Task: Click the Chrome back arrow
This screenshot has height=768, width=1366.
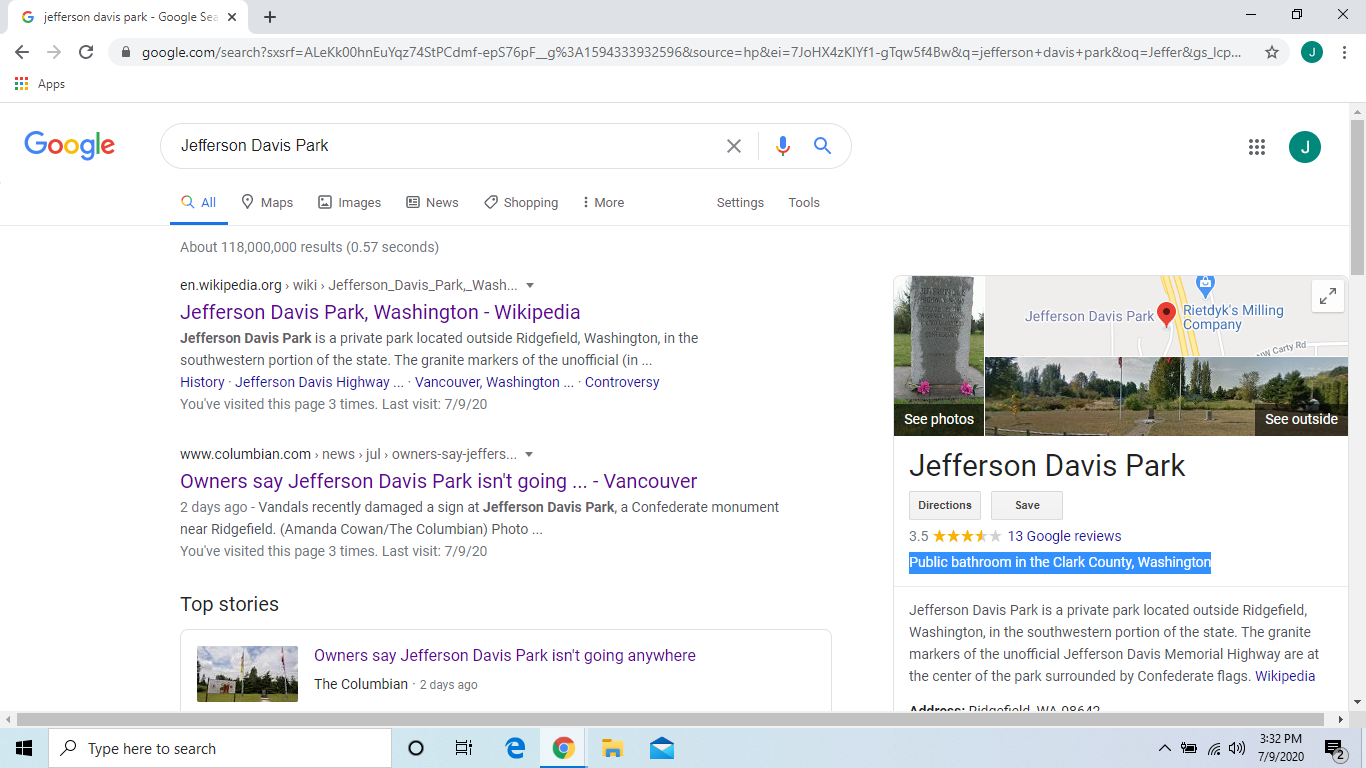Action: tap(22, 52)
